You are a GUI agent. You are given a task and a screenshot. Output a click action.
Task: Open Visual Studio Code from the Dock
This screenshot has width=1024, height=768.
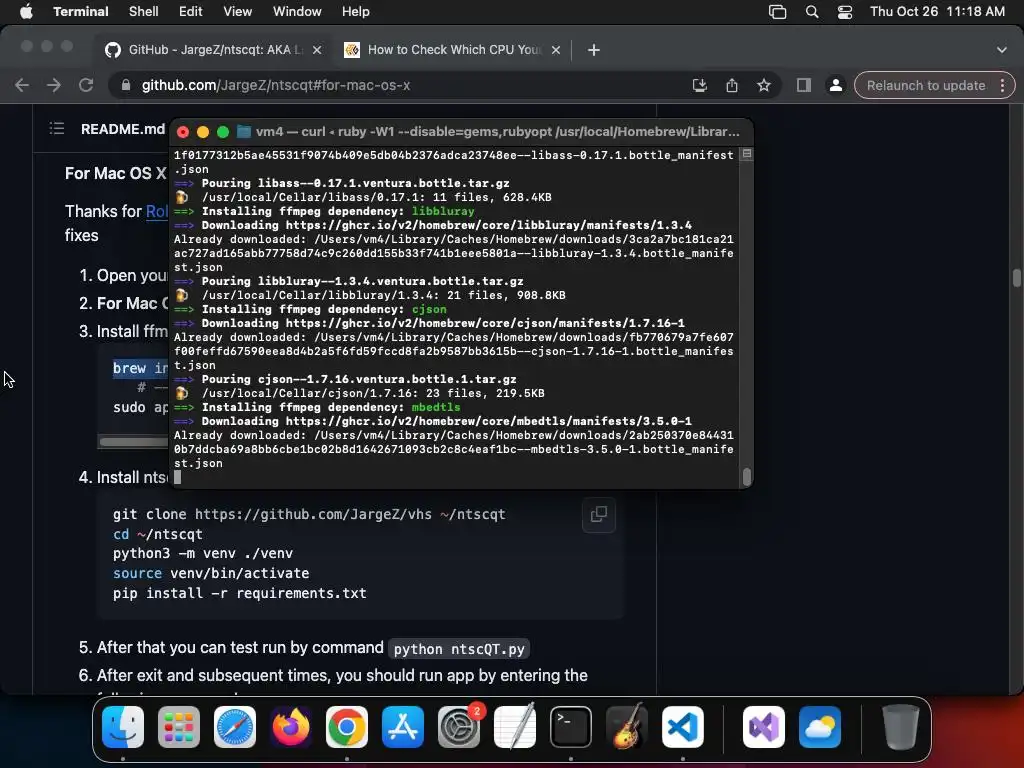[x=682, y=727]
